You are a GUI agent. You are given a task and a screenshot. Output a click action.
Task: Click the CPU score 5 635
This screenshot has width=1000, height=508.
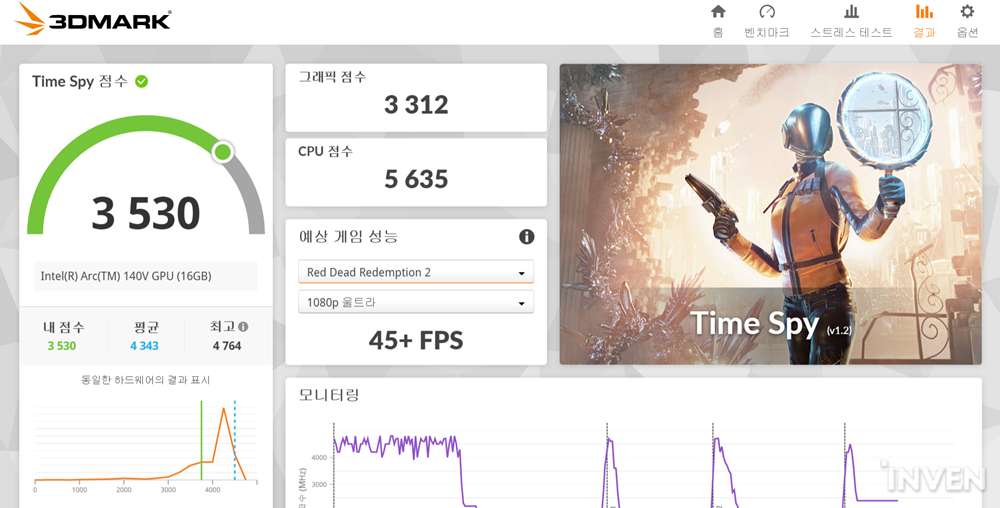pos(416,179)
